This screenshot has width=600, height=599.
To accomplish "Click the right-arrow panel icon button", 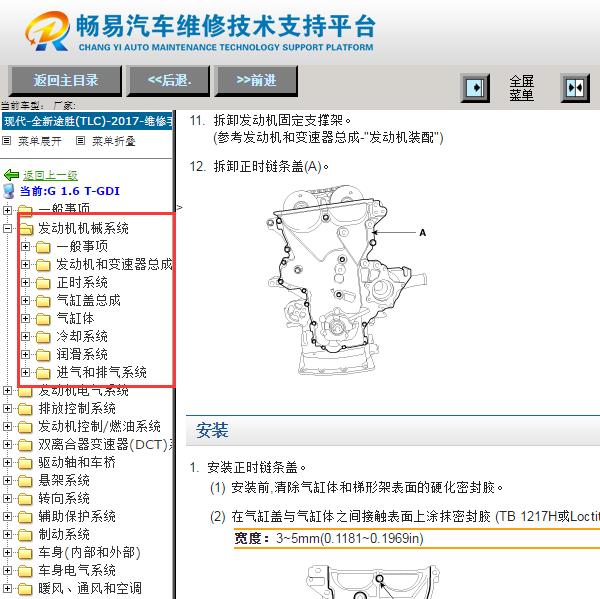I will [x=475, y=88].
